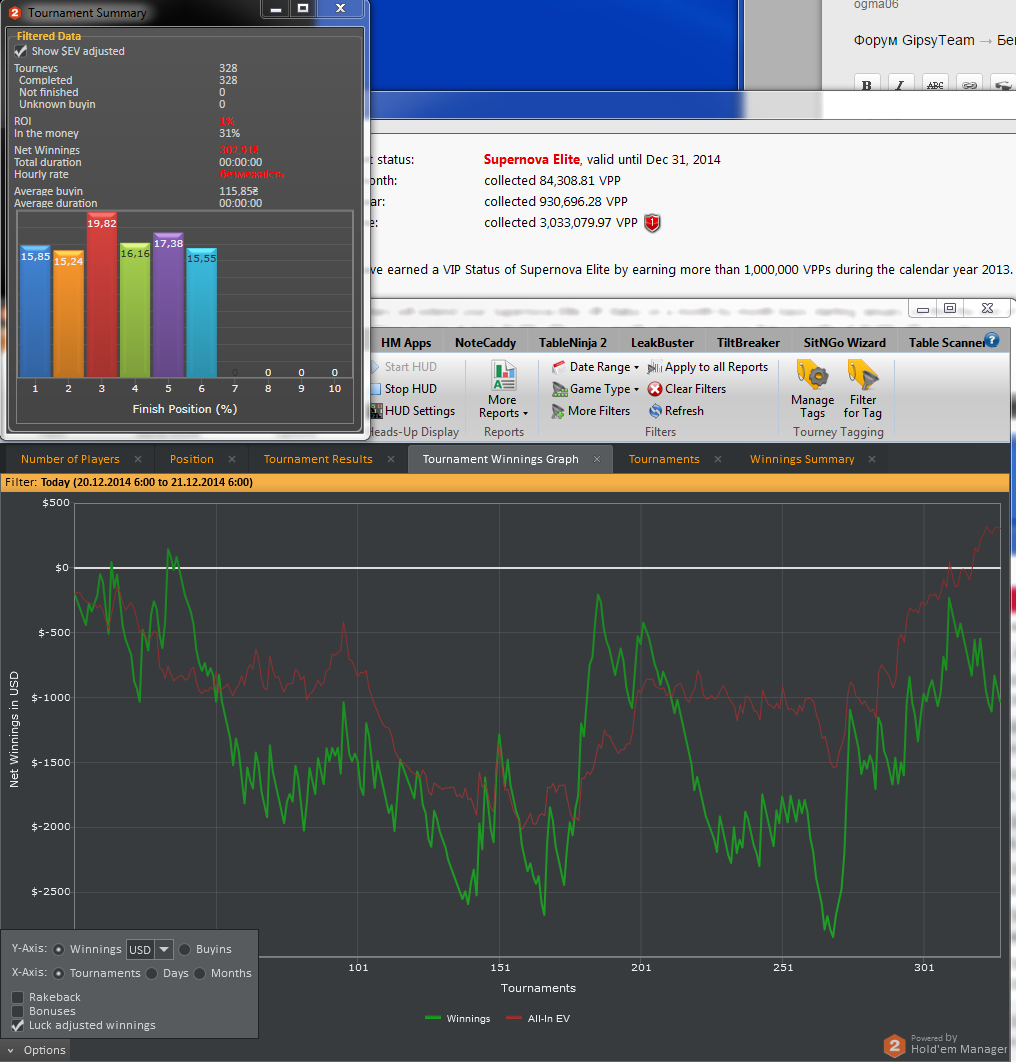This screenshot has width=1016, height=1062.
Task: Click the Winnings legend entry
Action: (x=457, y=1019)
